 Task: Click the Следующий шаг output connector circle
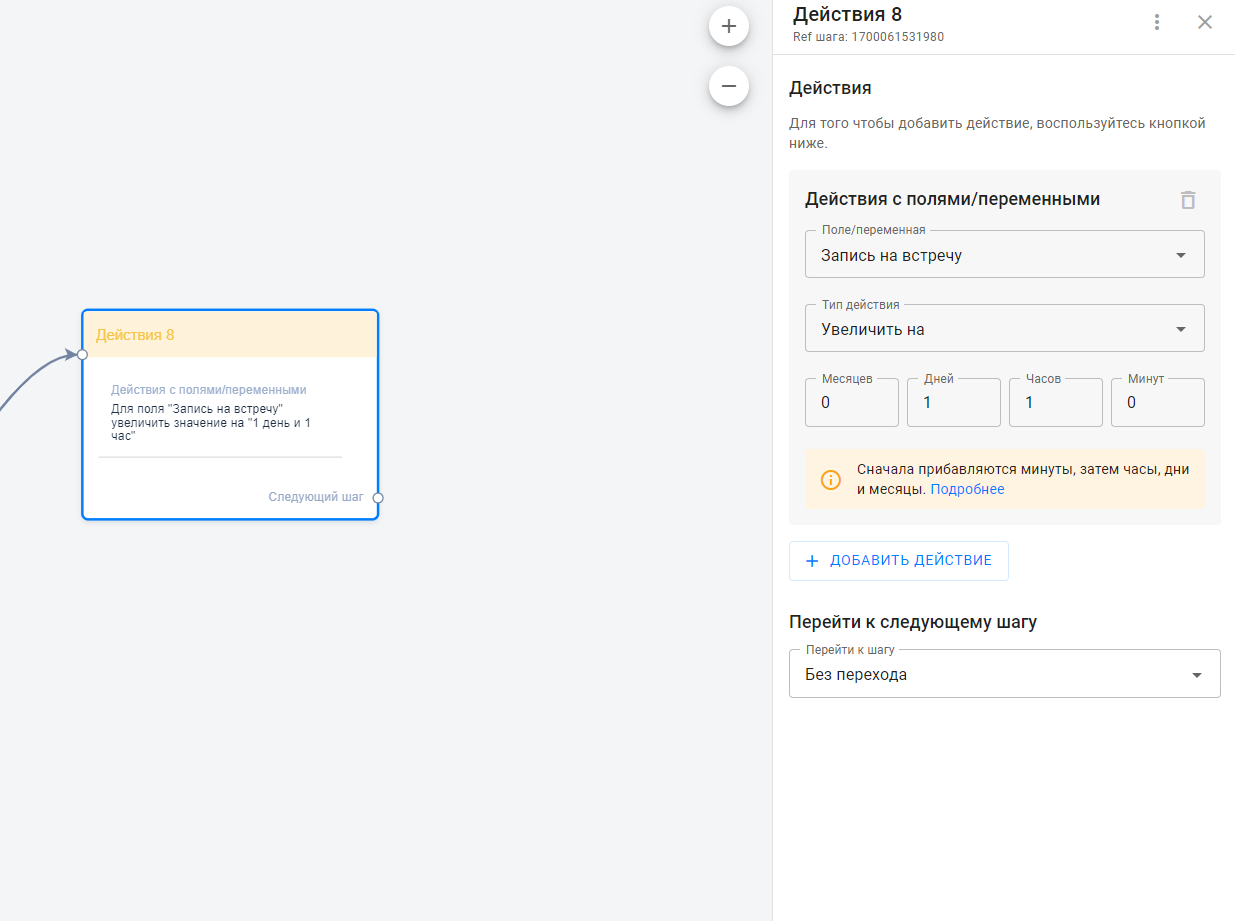[378, 498]
